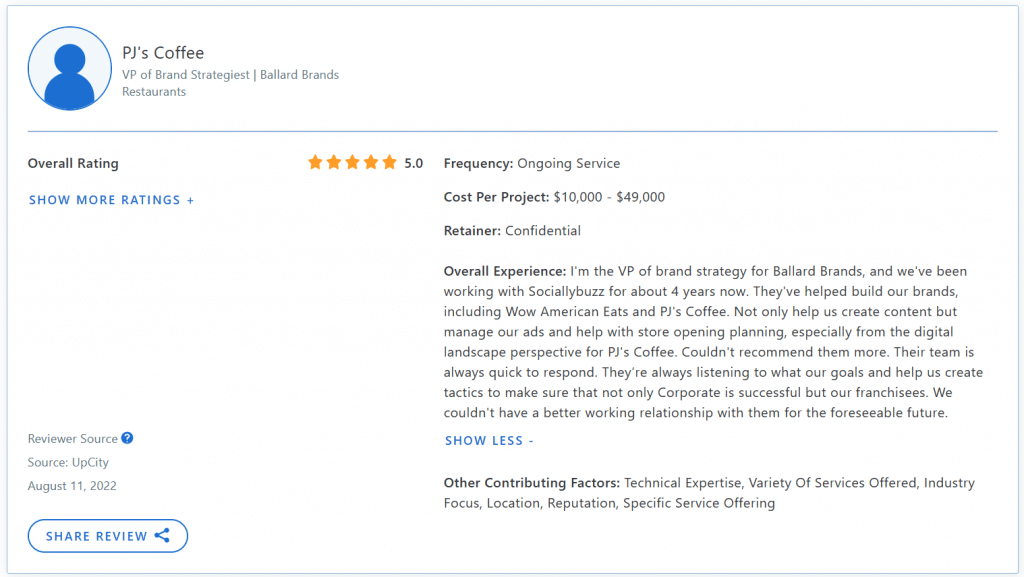Click the PJ's Coffee reviewer name
This screenshot has width=1024, height=577.
(x=163, y=52)
